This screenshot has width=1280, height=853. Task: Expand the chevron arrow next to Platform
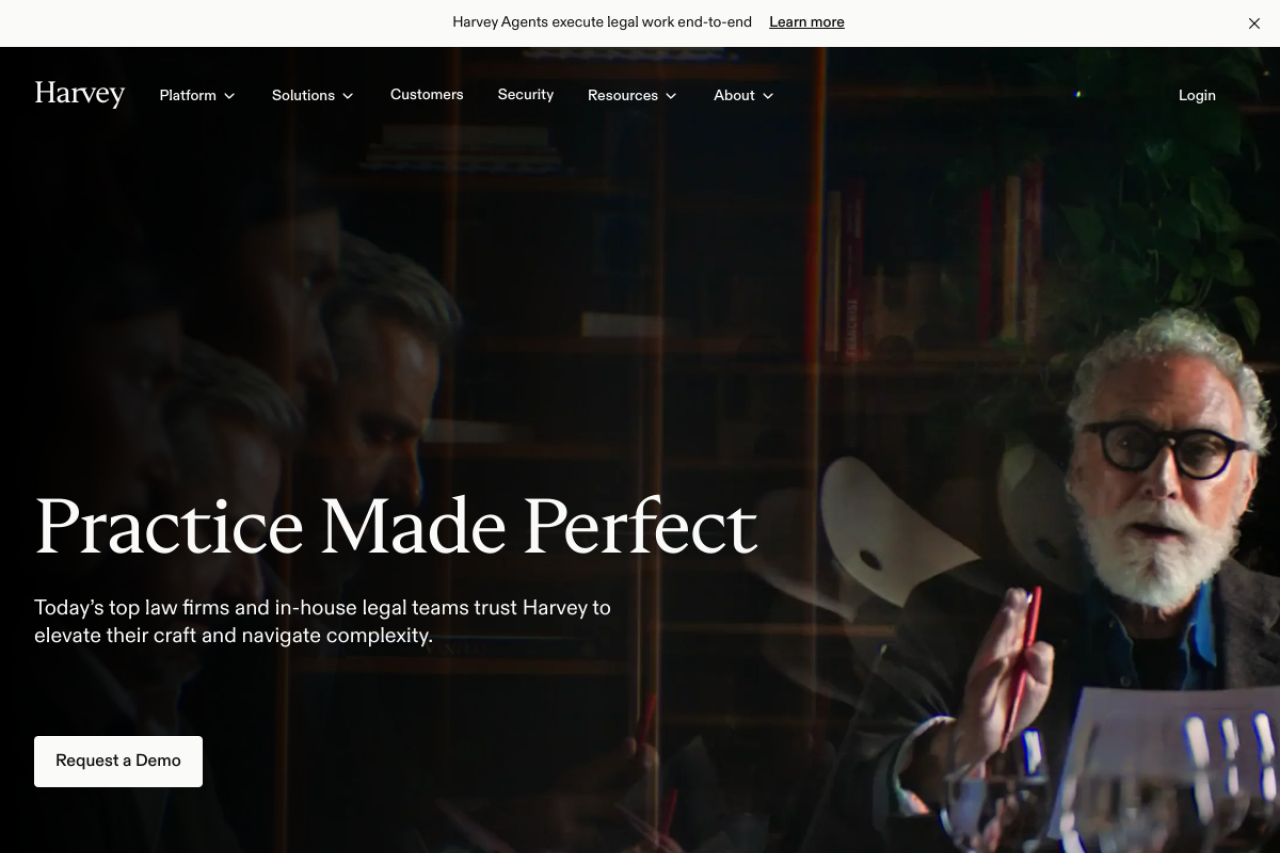pyautogui.click(x=229, y=96)
